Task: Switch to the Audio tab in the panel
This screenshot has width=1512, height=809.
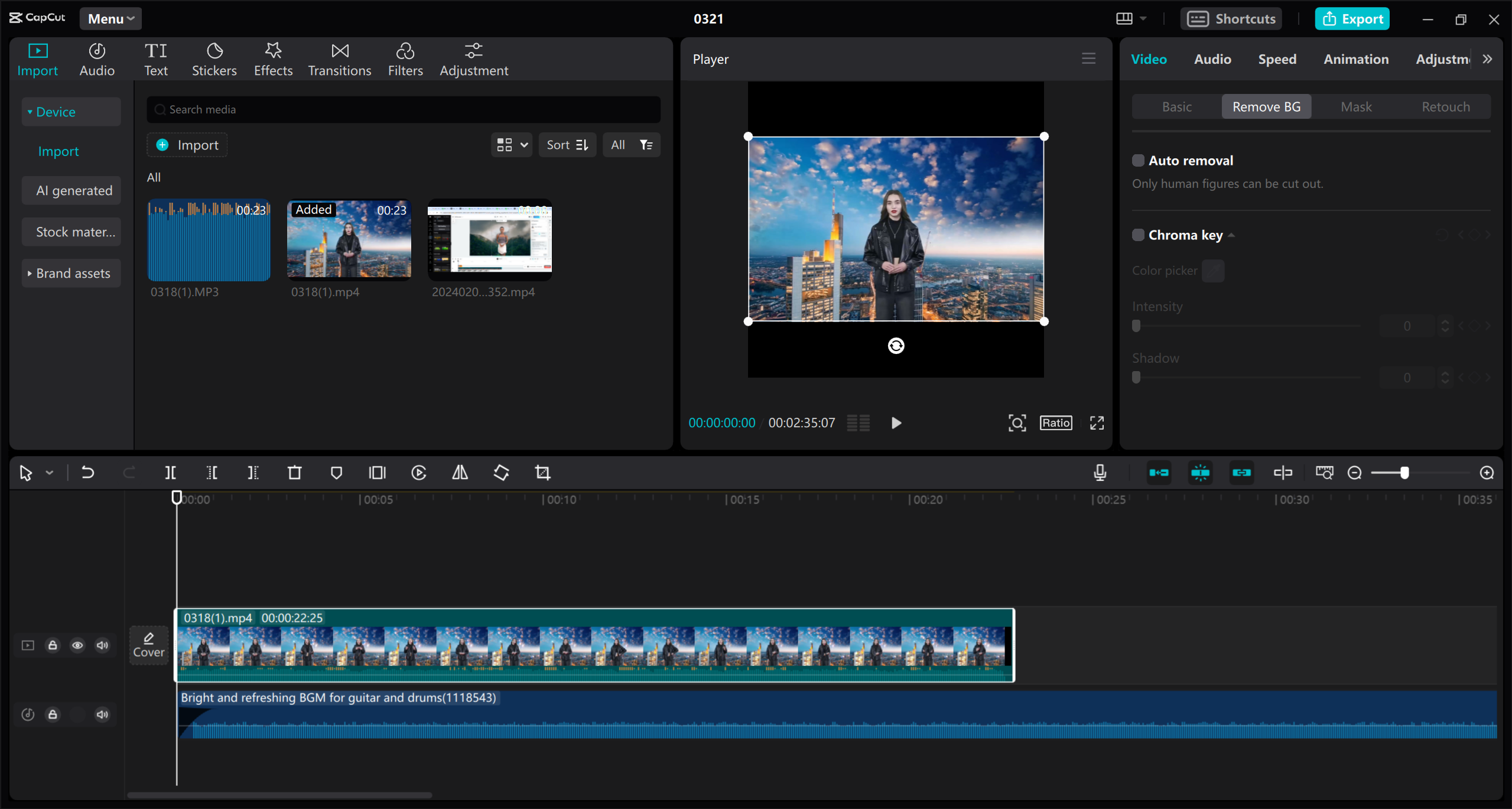Action: tap(1211, 59)
